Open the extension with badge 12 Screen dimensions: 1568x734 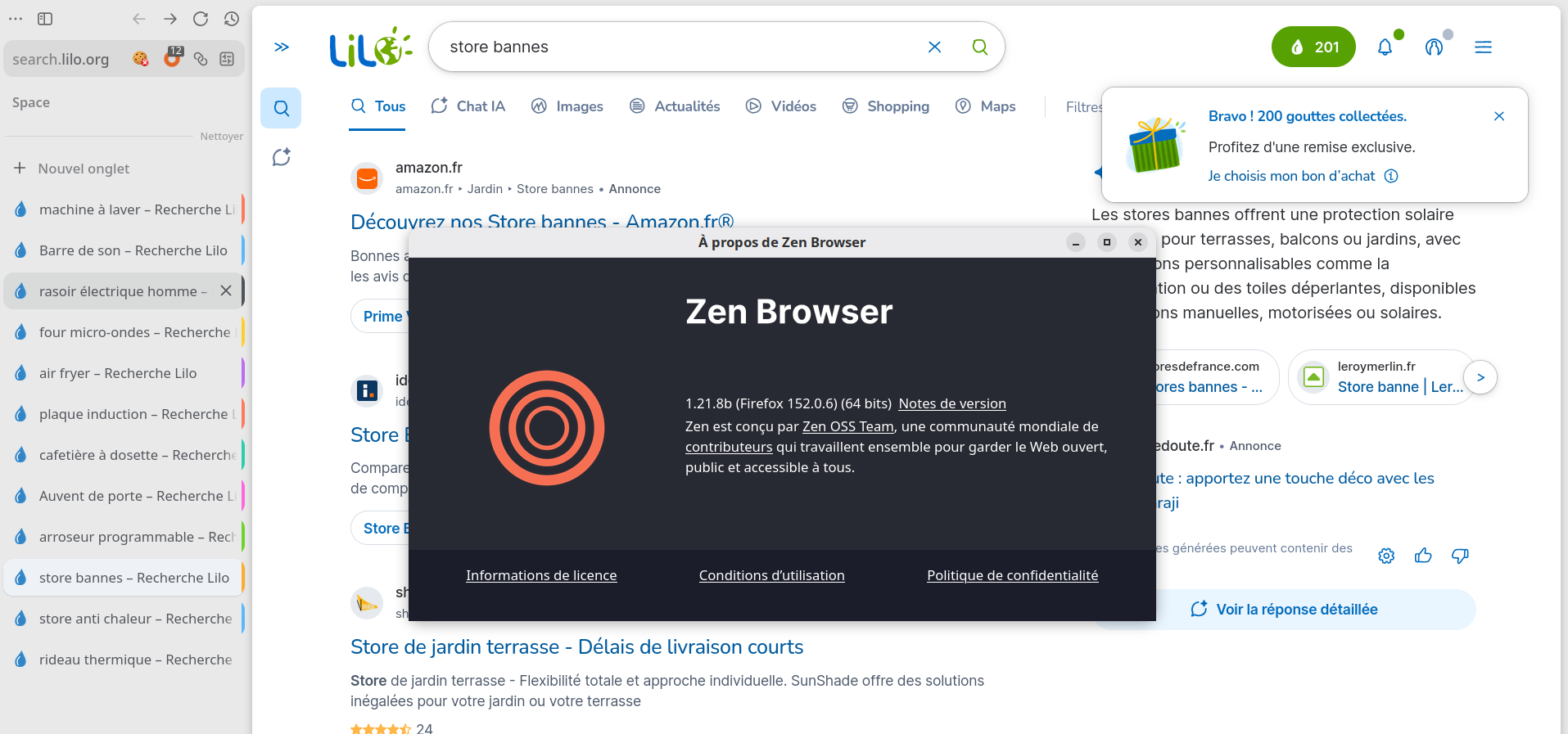pyautogui.click(x=172, y=57)
